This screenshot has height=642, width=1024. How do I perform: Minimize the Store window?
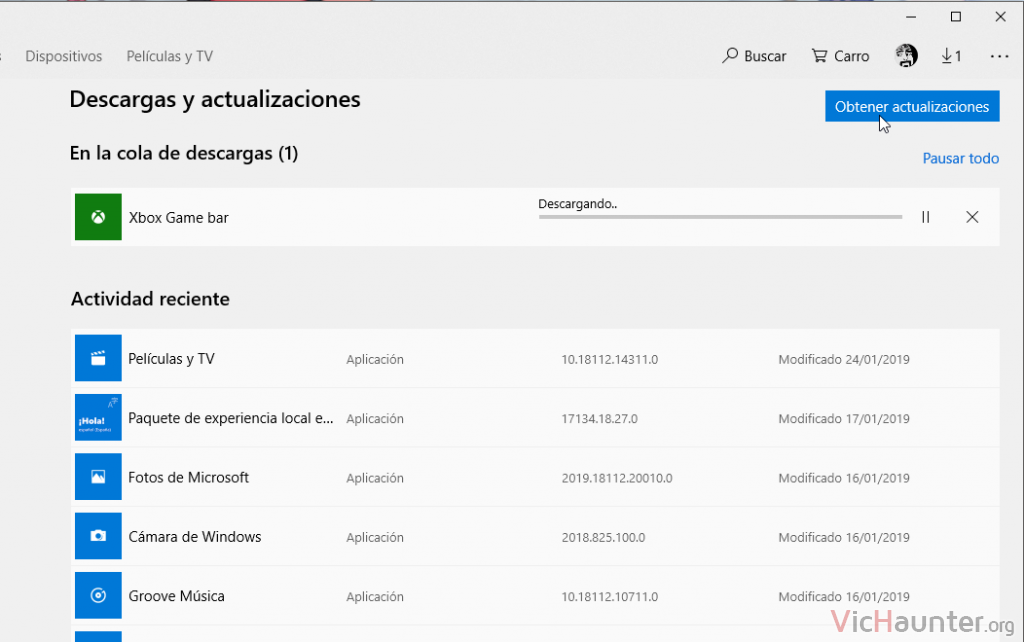point(911,17)
